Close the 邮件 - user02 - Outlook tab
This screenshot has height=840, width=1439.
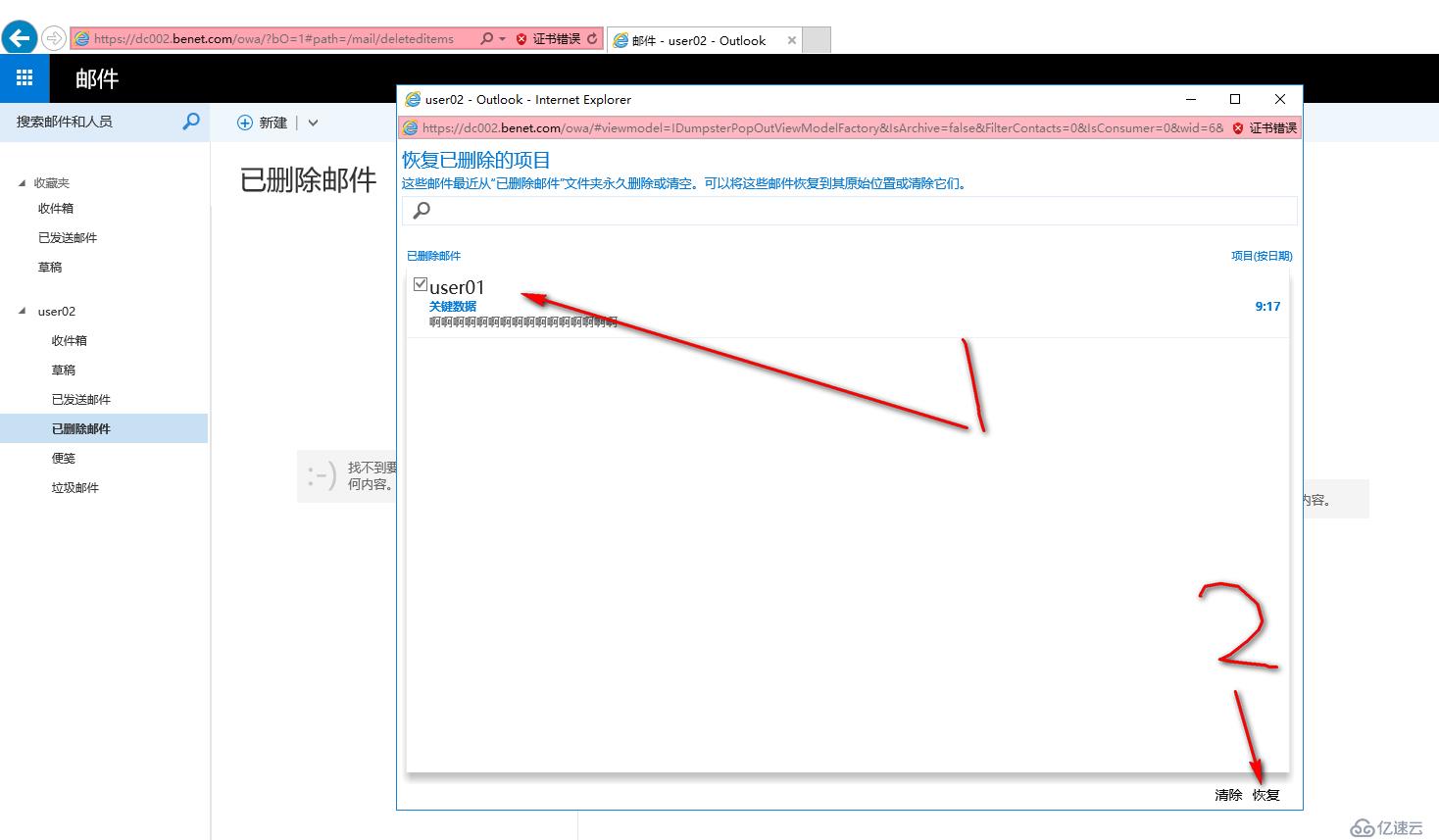tap(792, 40)
